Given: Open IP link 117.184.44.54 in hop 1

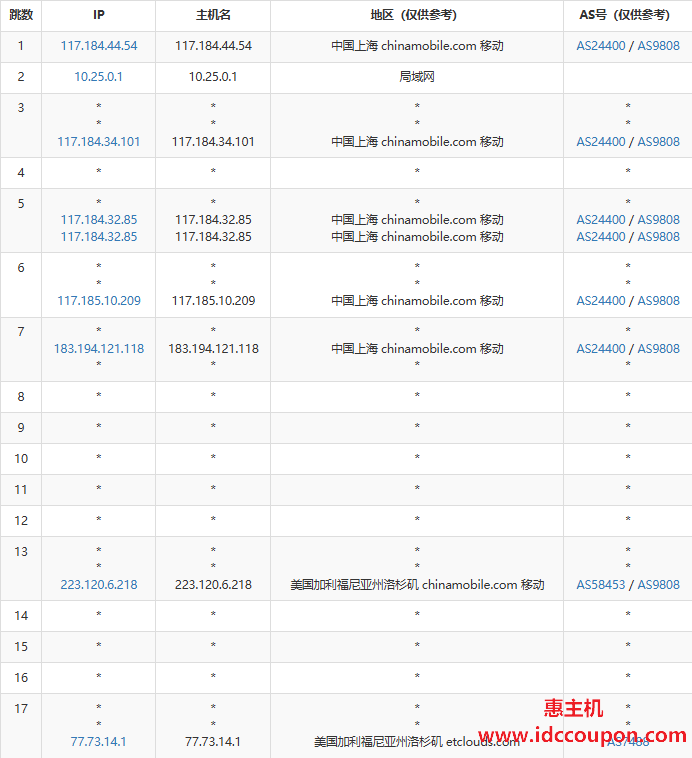Looking at the screenshot, I should [99, 46].
